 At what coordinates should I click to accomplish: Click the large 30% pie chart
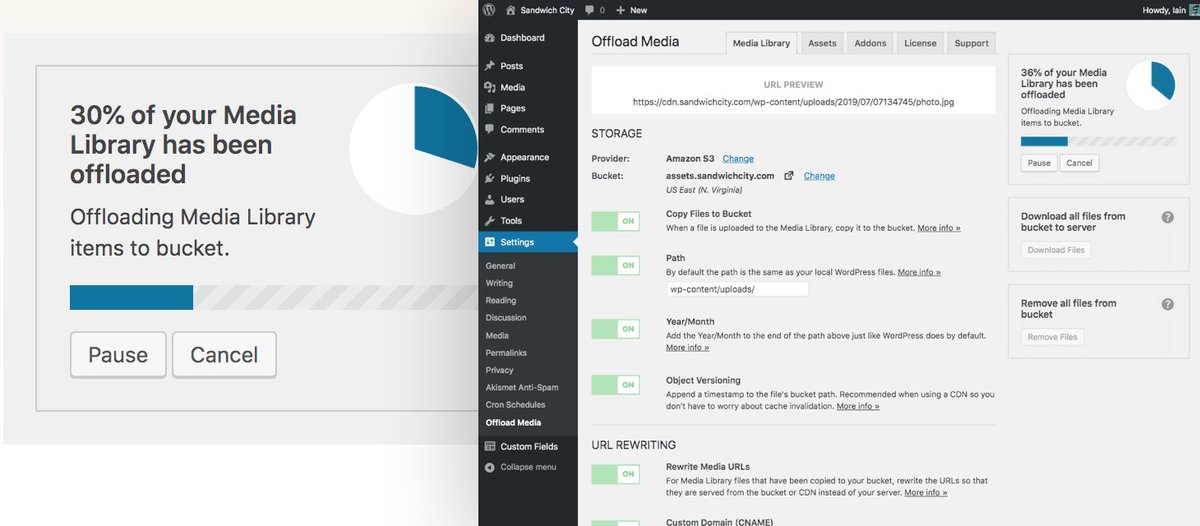(414, 149)
